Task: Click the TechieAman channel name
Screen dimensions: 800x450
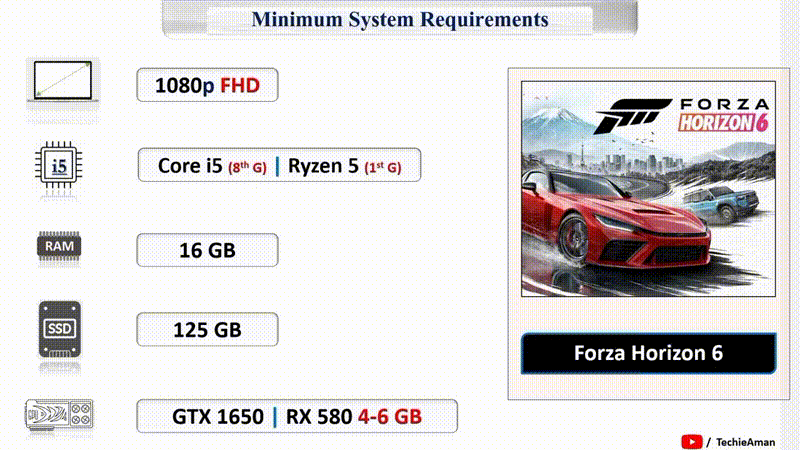Action: coord(745,442)
